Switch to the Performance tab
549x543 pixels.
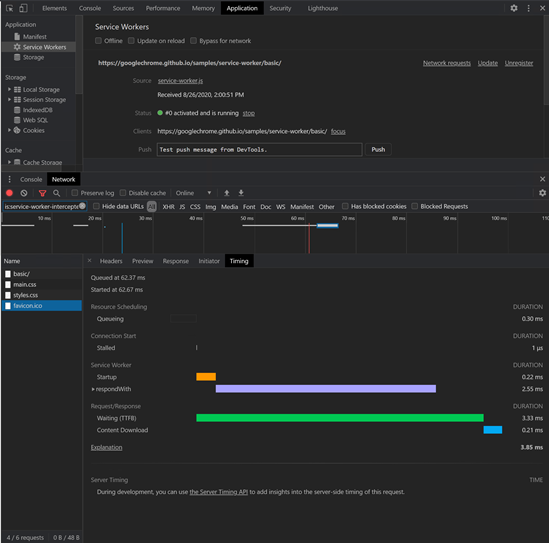pyautogui.click(x=163, y=8)
